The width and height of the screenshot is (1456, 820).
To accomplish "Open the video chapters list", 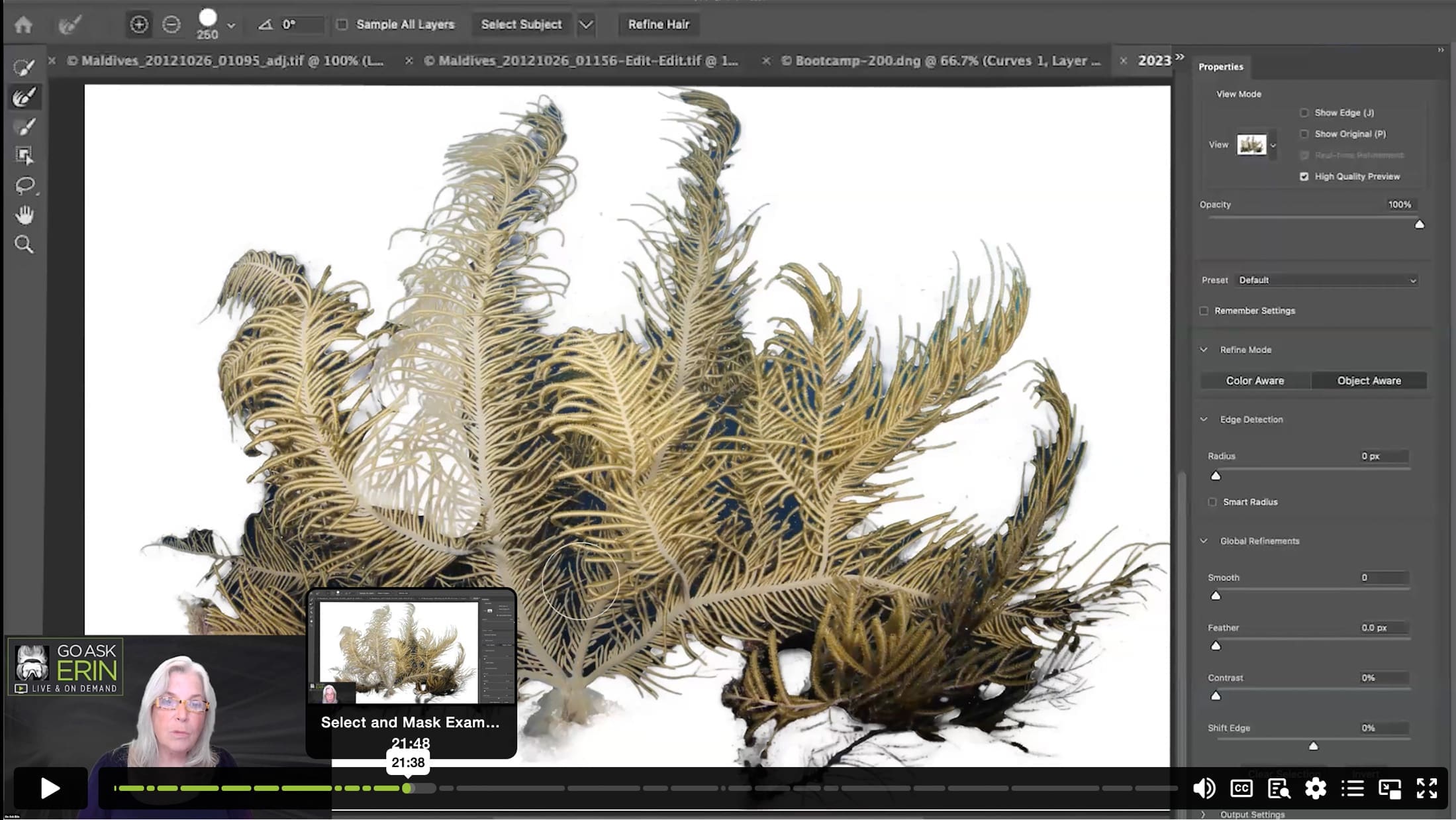I will (1353, 788).
